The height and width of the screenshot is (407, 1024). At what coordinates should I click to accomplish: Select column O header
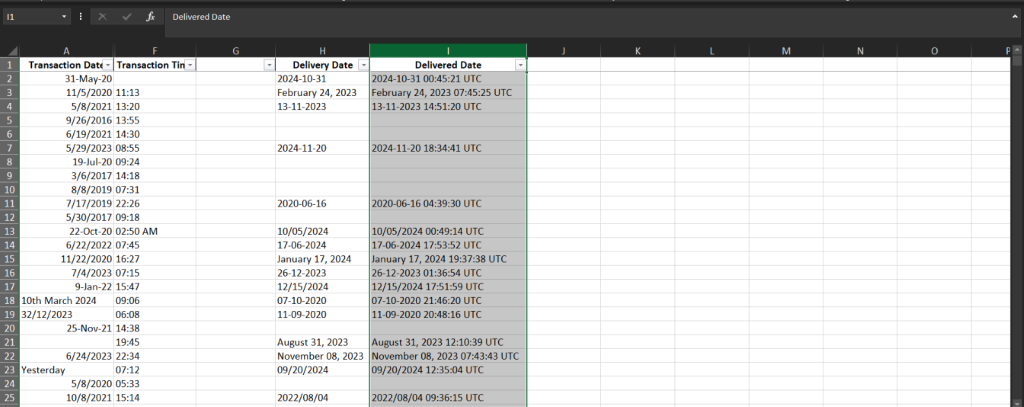pyautogui.click(x=935, y=51)
